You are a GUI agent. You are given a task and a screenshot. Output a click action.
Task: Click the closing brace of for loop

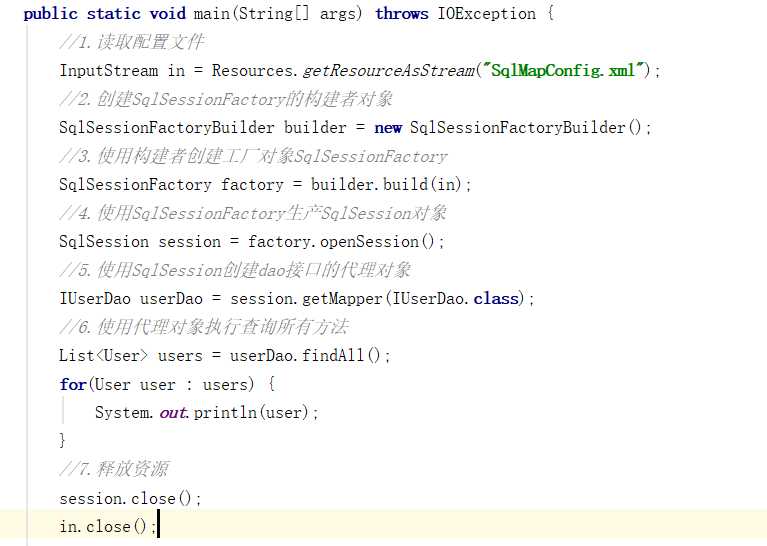point(62,440)
